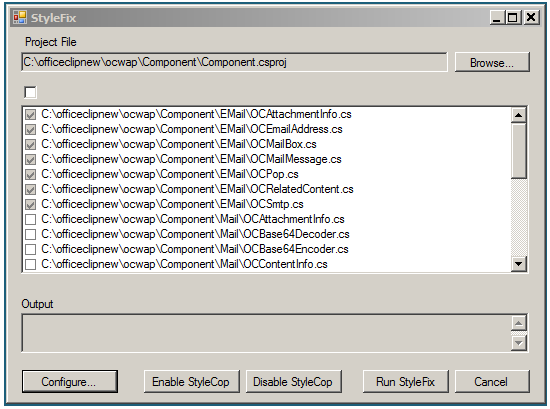The height and width of the screenshot is (409, 550).
Task: Uncheck EMail\OCAttachmentInfo.cs checkbox
Action: tap(31, 114)
